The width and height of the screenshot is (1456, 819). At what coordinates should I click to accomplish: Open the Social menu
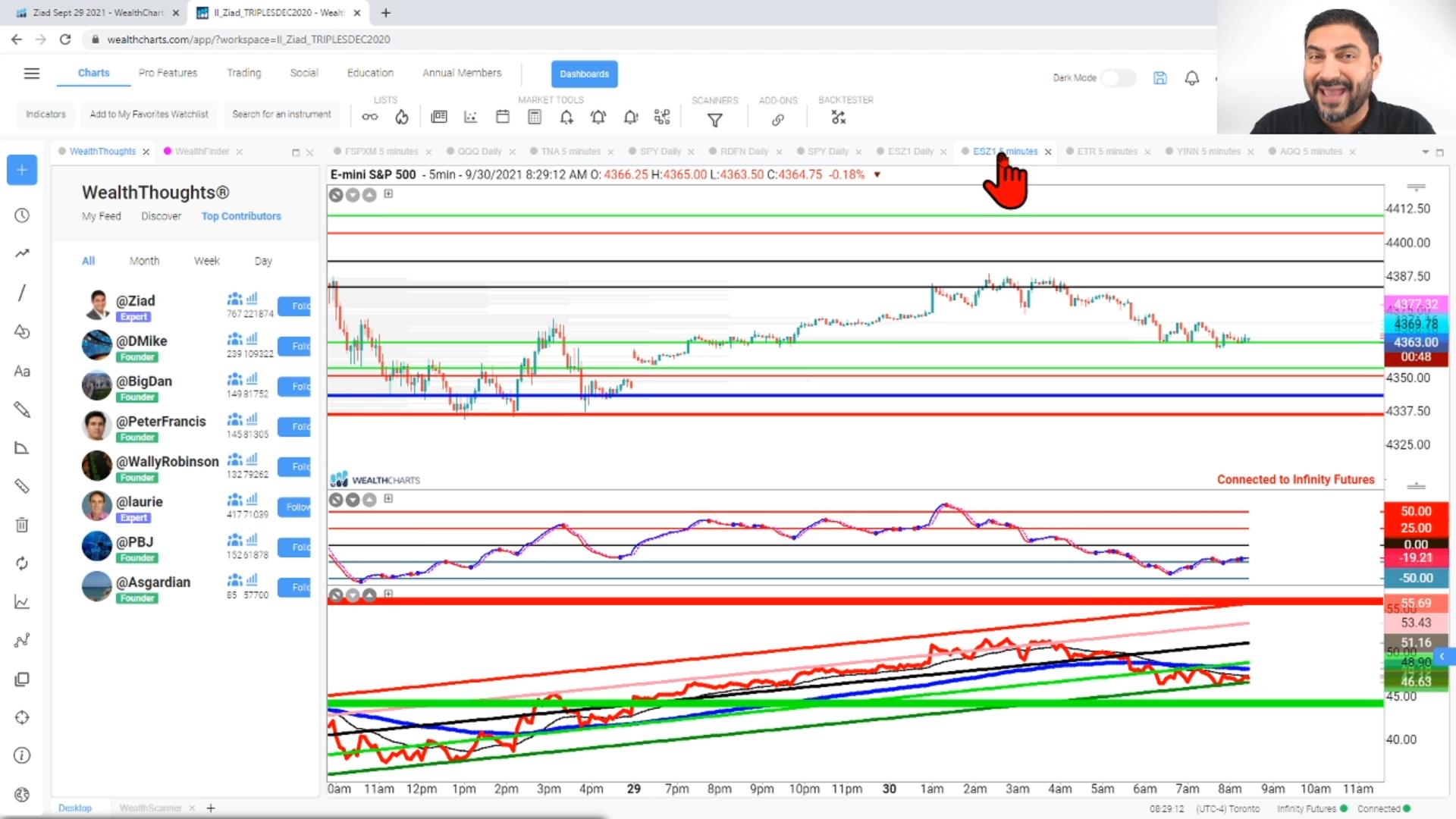(x=303, y=73)
